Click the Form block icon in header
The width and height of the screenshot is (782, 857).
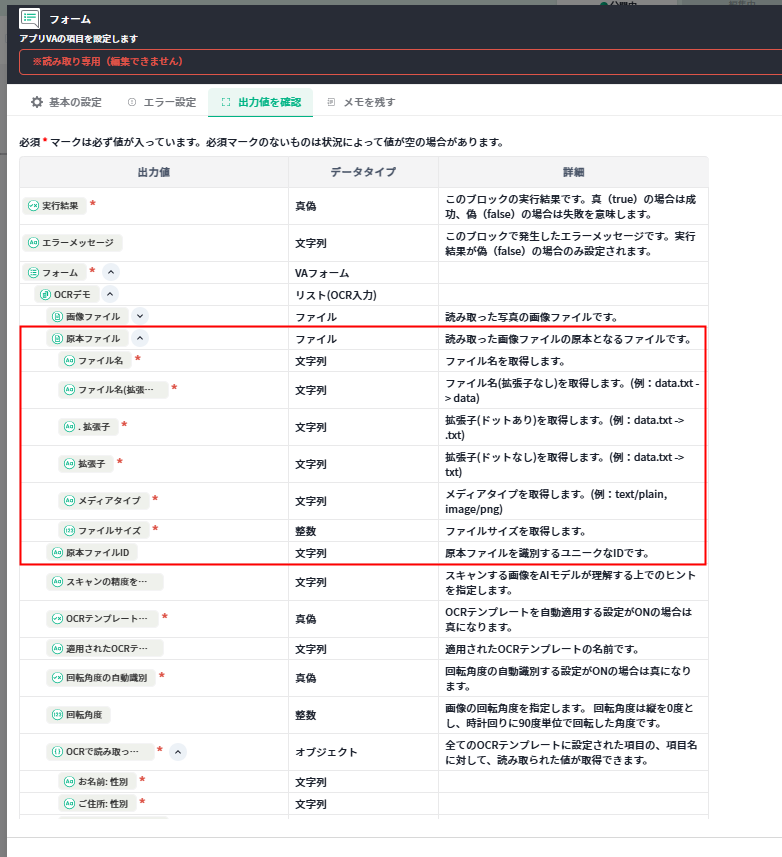click(x=30, y=18)
